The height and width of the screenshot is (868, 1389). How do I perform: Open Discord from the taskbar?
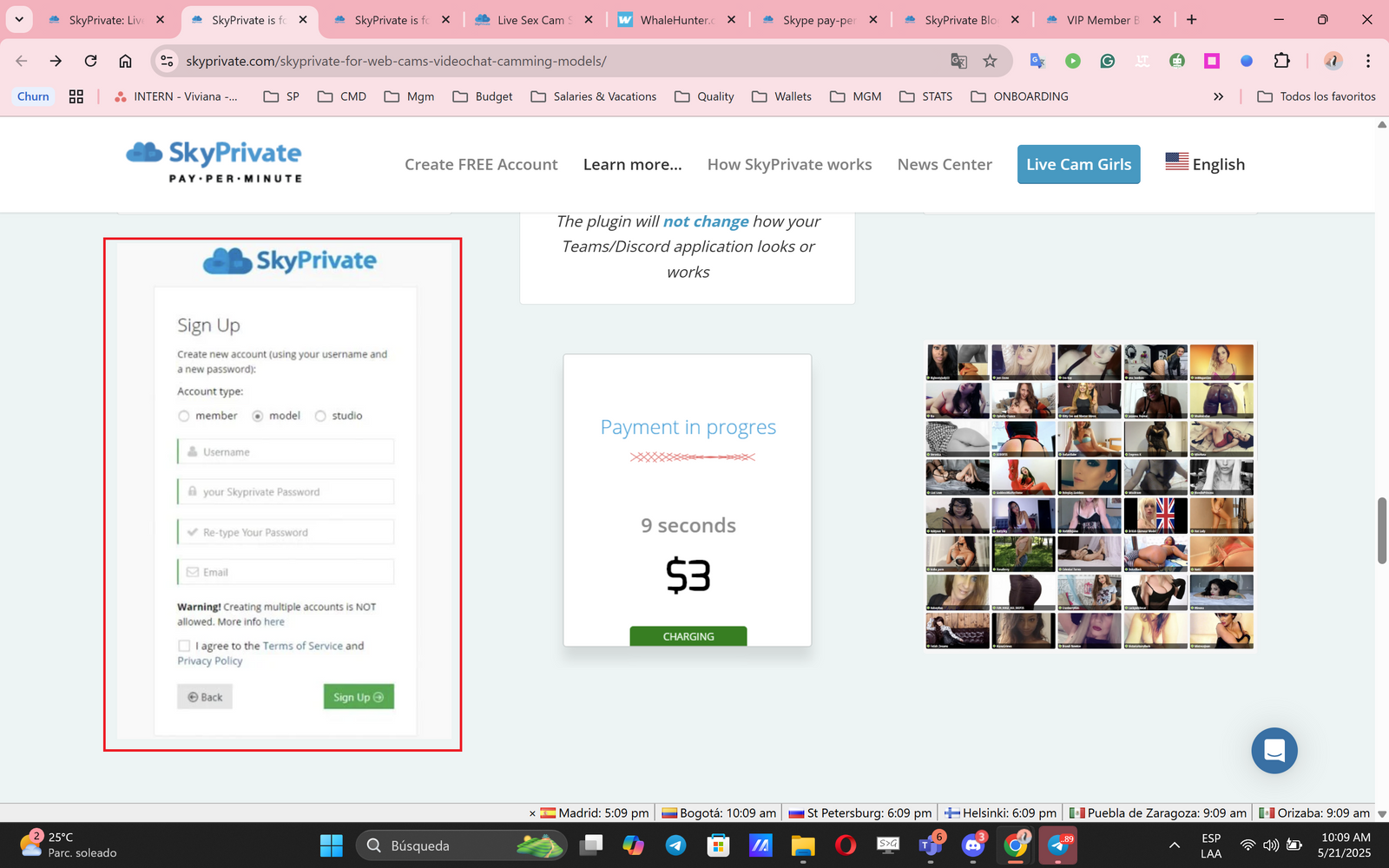973,845
